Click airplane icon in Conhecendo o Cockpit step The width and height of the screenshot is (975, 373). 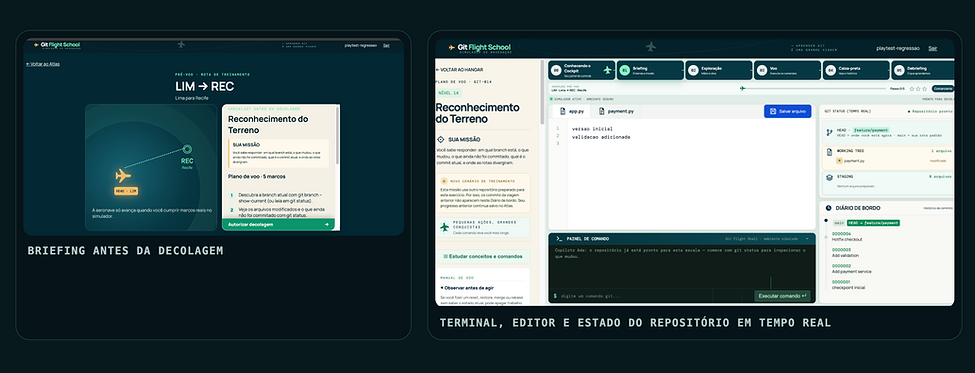[x=608, y=70]
